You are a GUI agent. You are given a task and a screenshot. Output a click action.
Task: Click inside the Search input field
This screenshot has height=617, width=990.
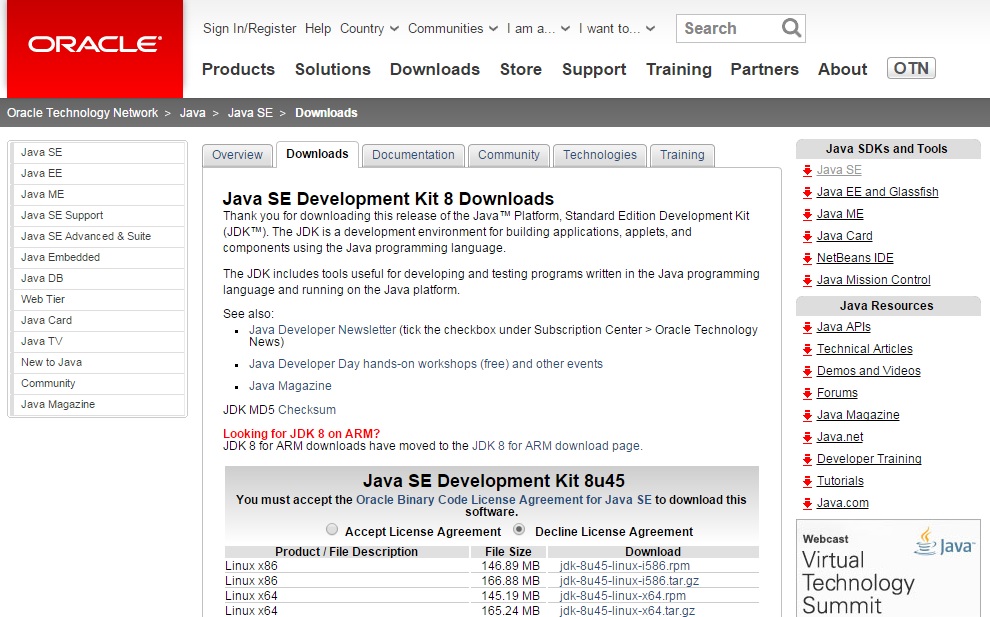click(x=725, y=28)
